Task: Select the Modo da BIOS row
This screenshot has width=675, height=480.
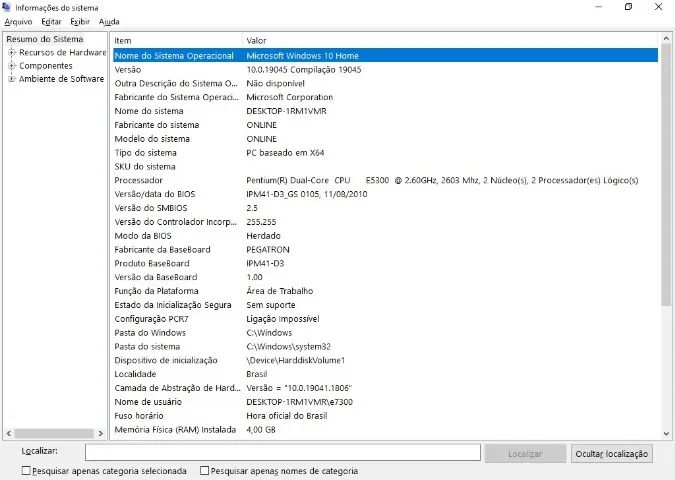Action: tap(385, 236)
